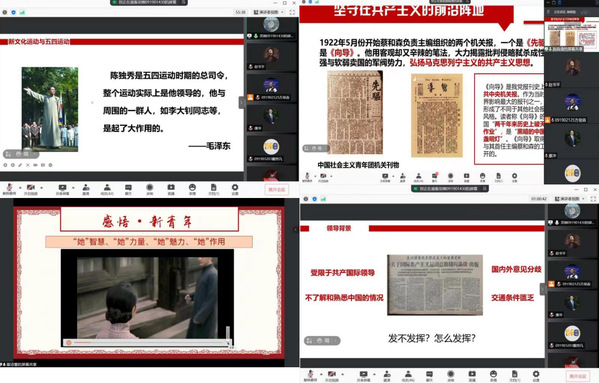Open the Chat icon in the 领导背景 meeting toolbar

tap(429, 375)
